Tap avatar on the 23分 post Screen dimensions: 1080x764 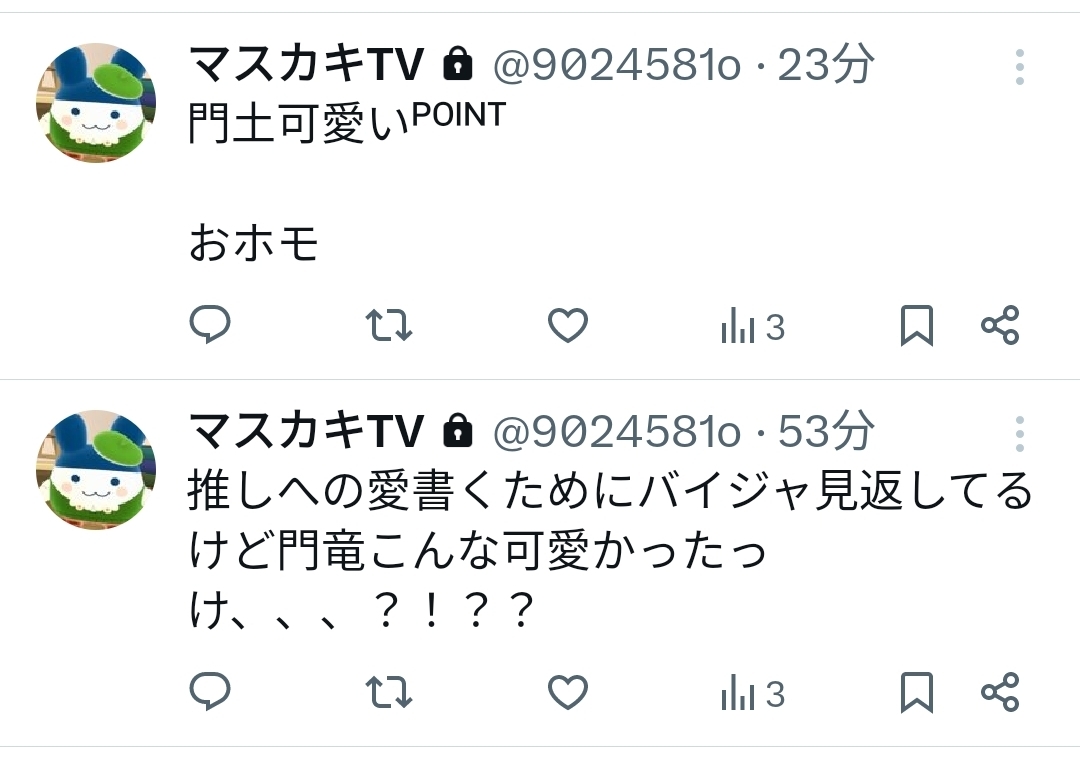tap(96, 102)
